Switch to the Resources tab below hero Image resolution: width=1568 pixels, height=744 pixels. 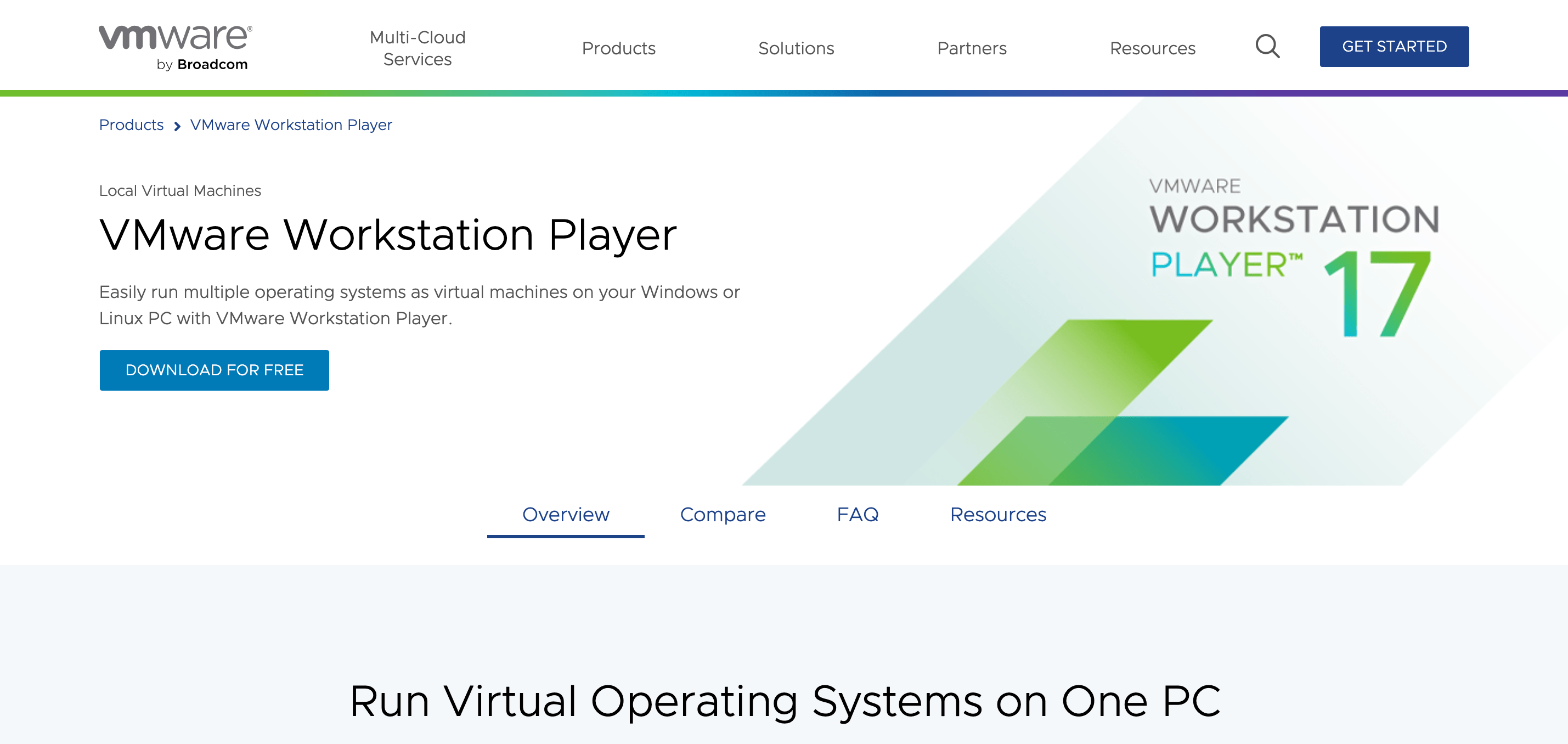[x=999, y=515]
